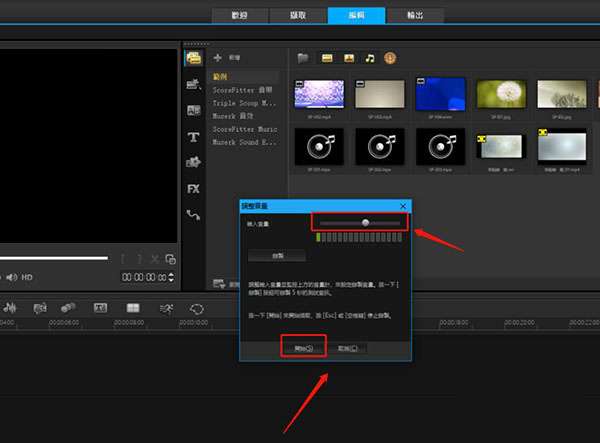Switch to the 輸出 (Share) tab
Screen dimensions: 600x443
click(x=415, y=15)
